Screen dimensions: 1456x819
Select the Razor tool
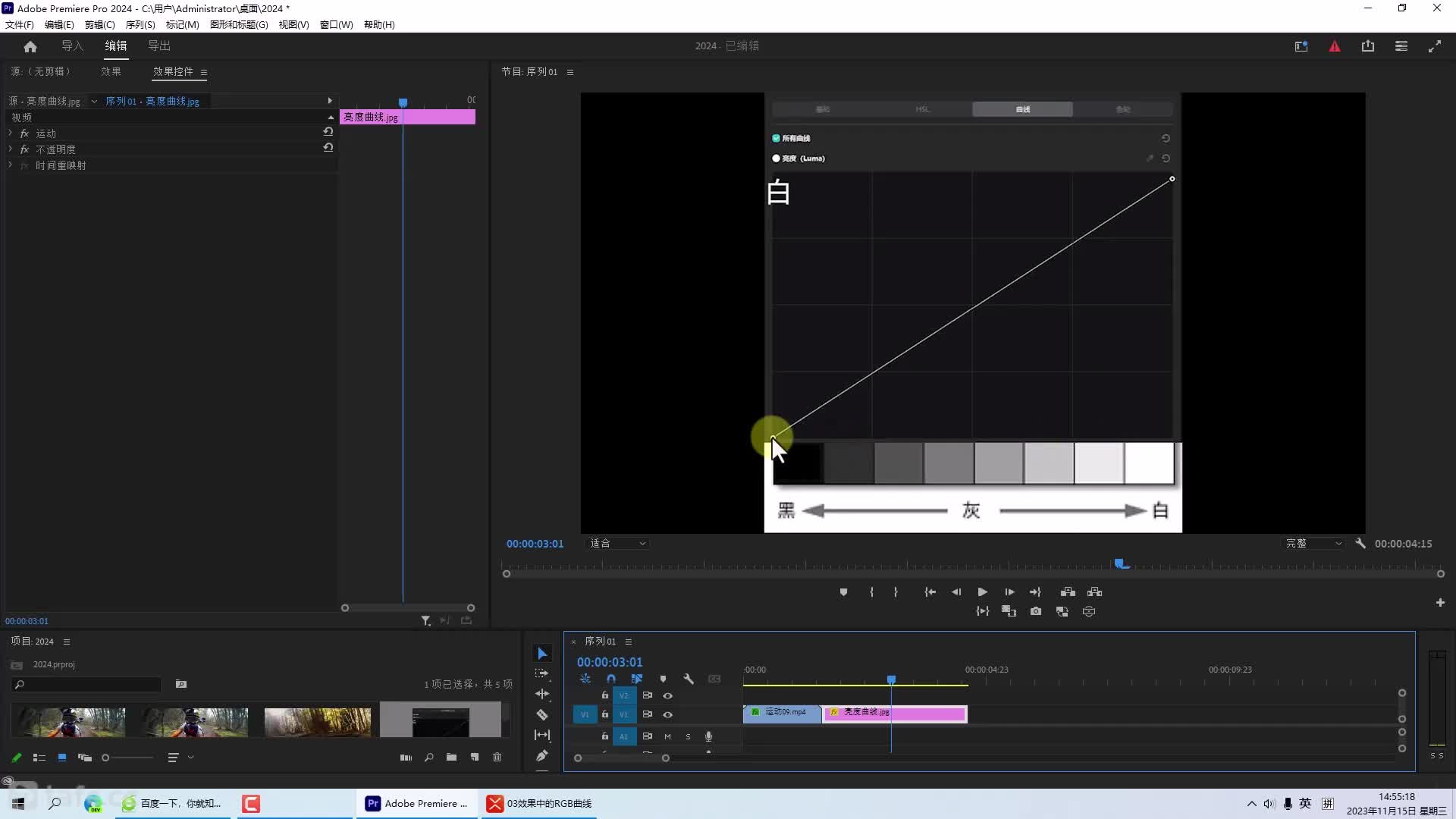click(x=542, y=714)
